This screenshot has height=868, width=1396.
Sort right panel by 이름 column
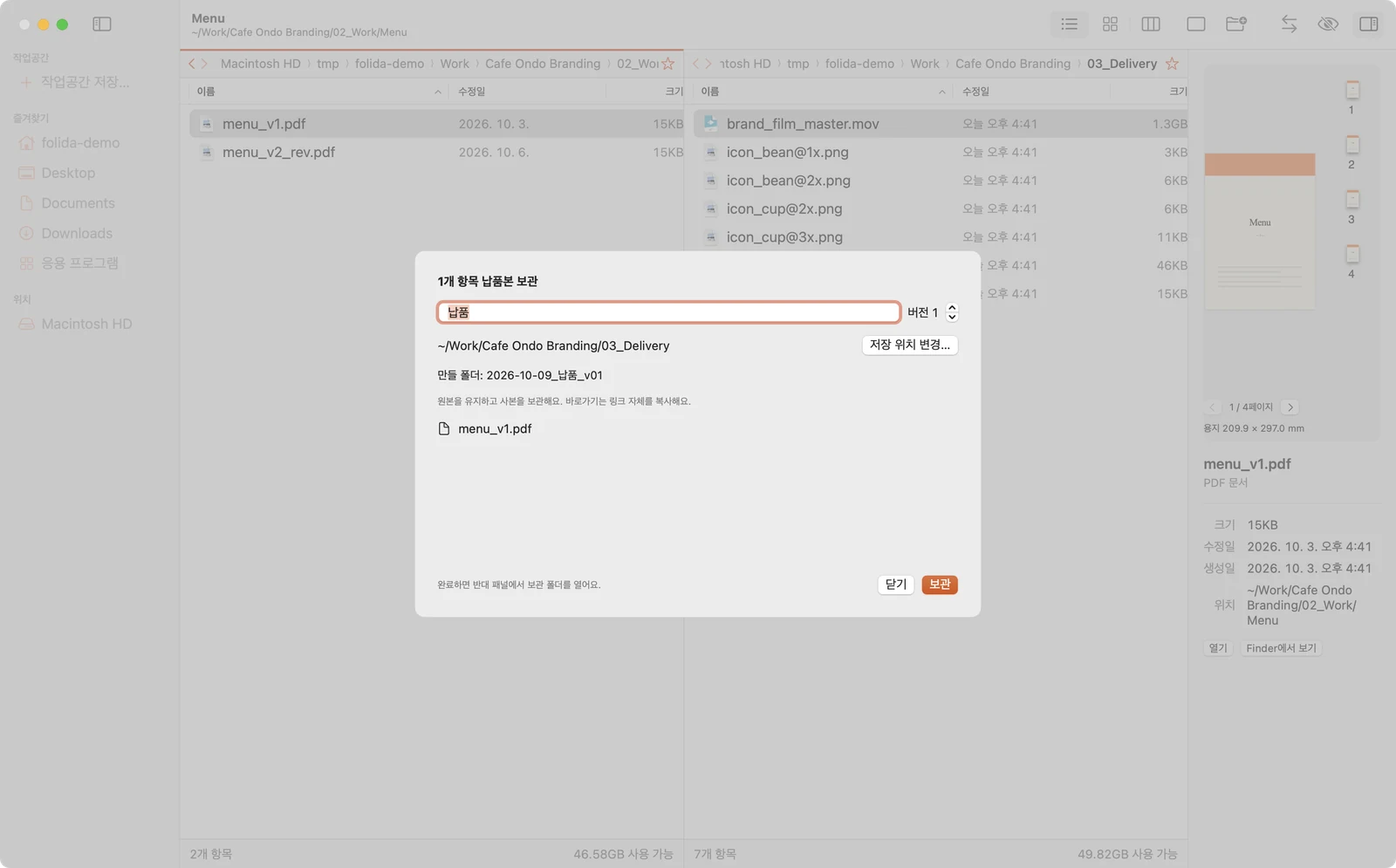point(823,92)
